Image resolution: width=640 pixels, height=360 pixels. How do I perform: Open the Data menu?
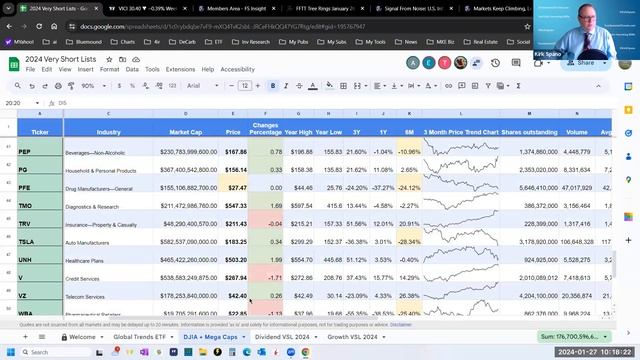click(x=132, y=69)
